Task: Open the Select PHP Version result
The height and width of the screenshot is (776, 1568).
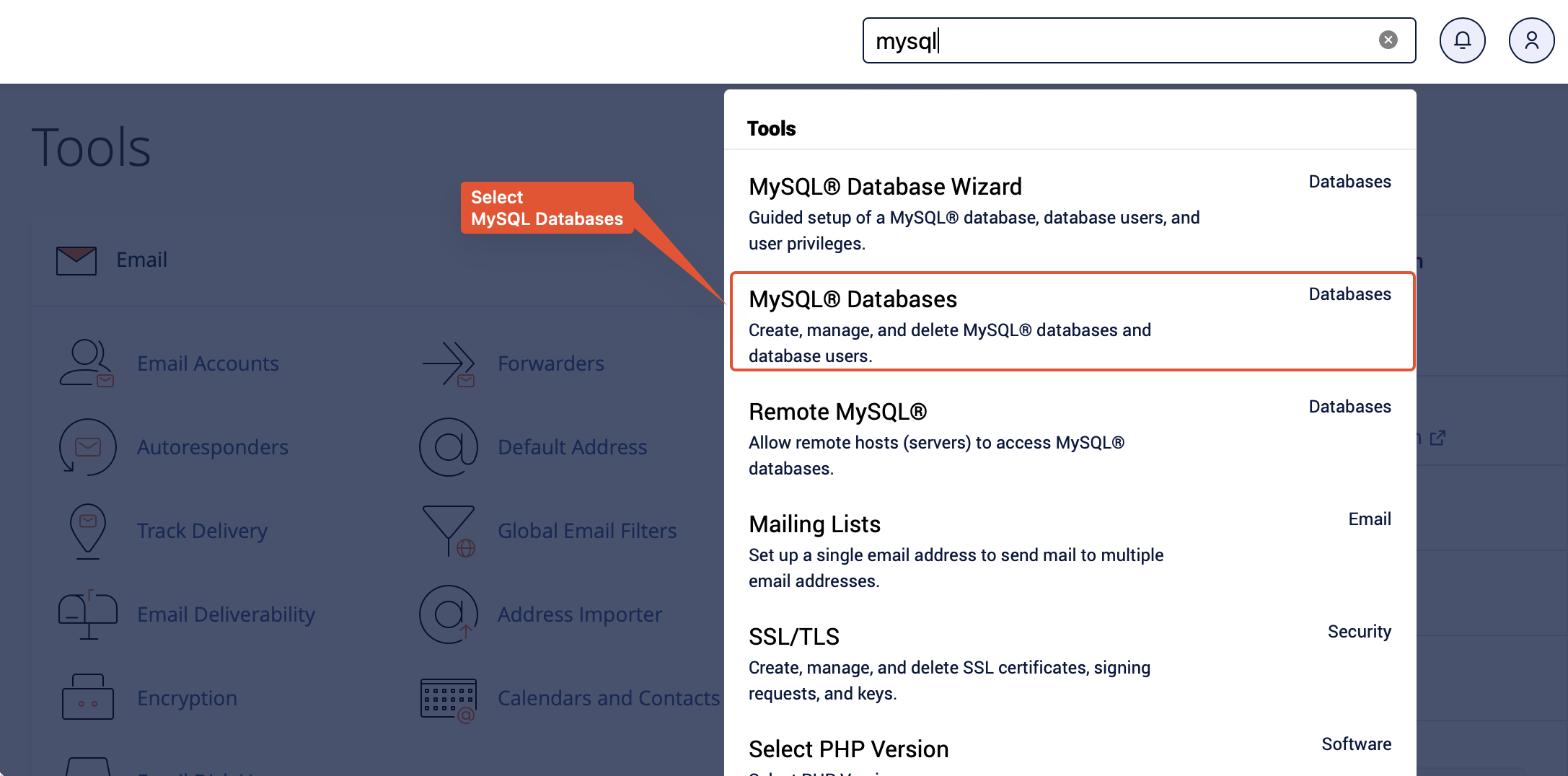Action: point(848,749)
